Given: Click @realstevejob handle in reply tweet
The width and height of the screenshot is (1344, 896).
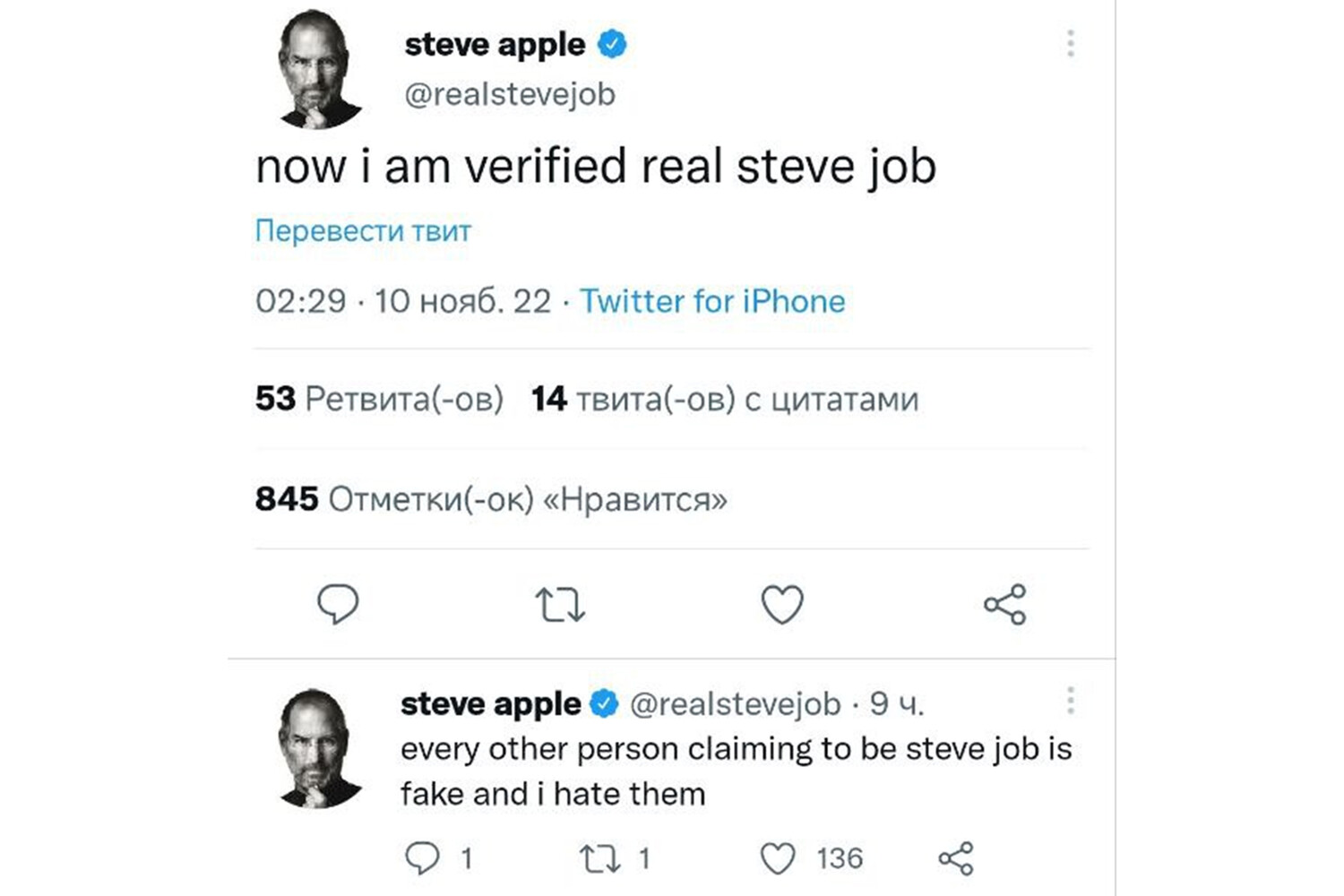Looking at the screenshot, I should pyautogui.click(x=736, y=704).
